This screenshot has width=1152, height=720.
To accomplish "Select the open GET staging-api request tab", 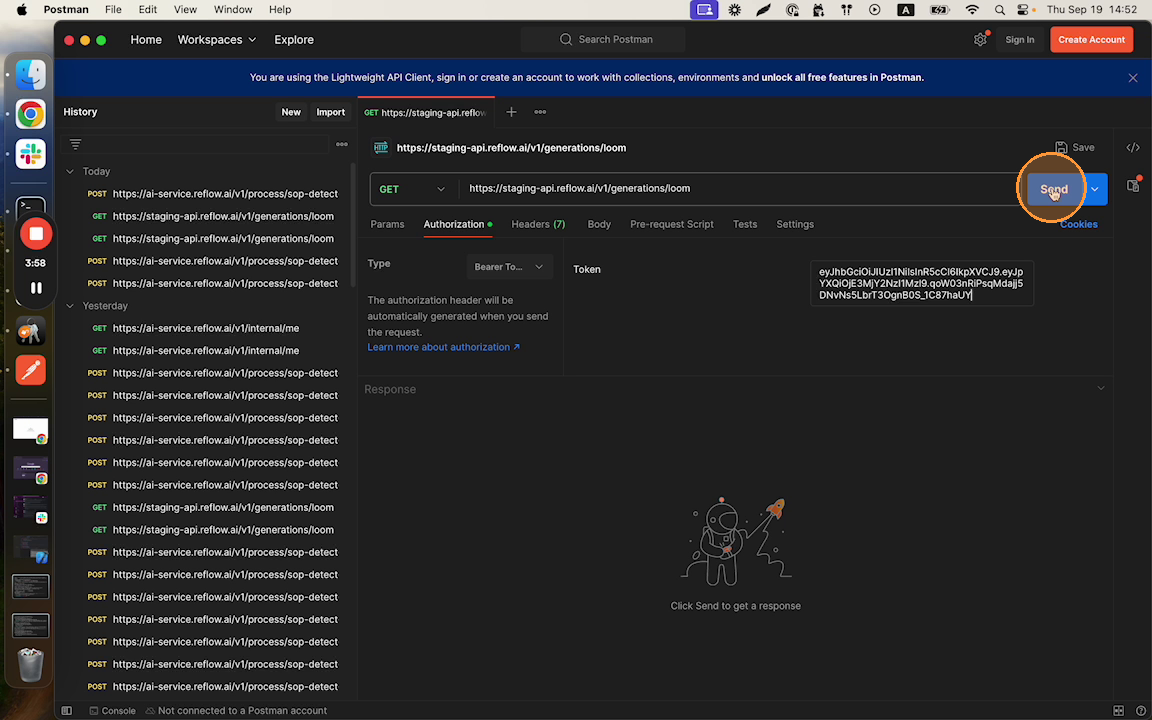I will pos(426,112).
